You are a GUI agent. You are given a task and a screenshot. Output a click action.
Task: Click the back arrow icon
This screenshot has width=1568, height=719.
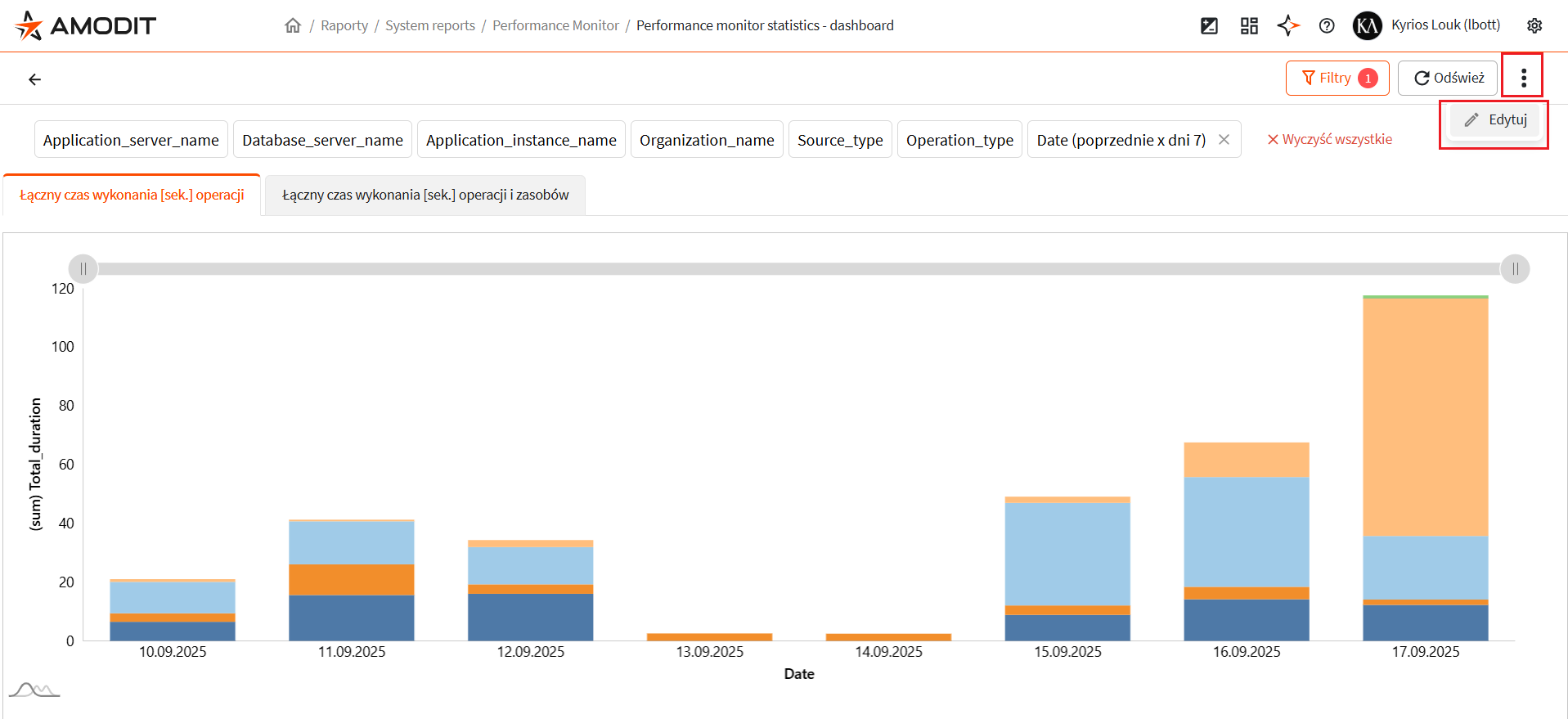tap(34, 79)
